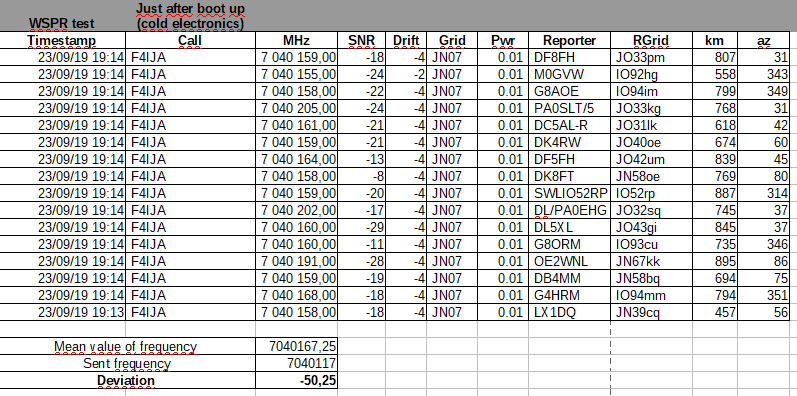797x396 pixels.
Task: Click the az value 351
Action: [763, 295]
